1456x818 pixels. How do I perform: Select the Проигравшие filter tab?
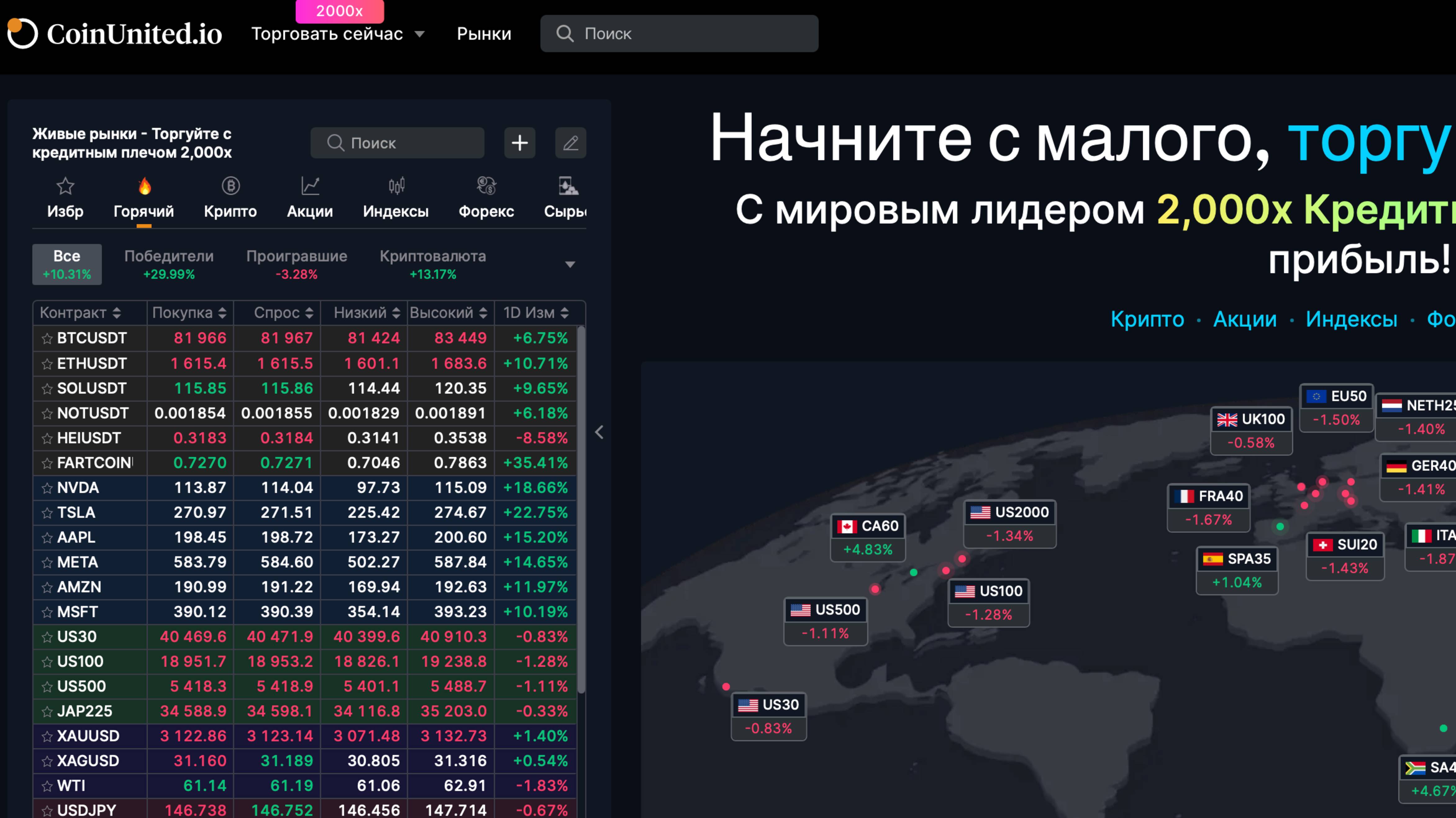[x=297, y=264]
